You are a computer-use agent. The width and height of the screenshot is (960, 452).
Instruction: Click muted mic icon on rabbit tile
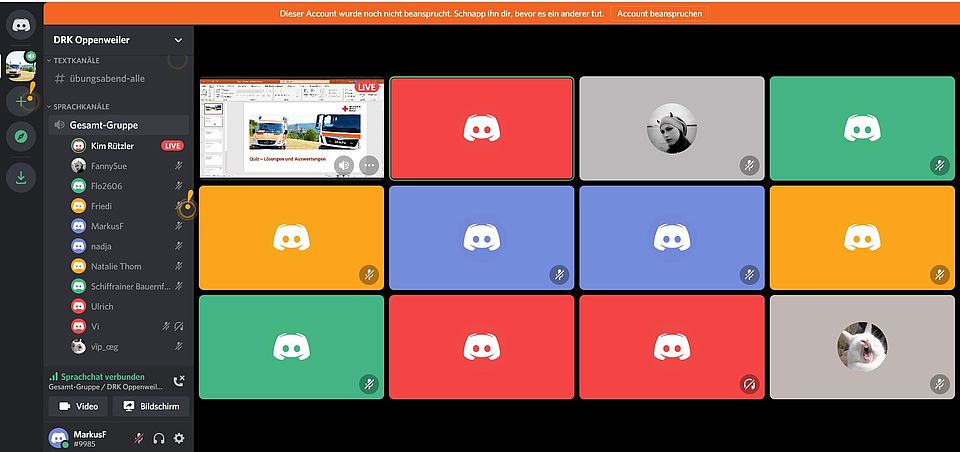(x=939, y=385)
